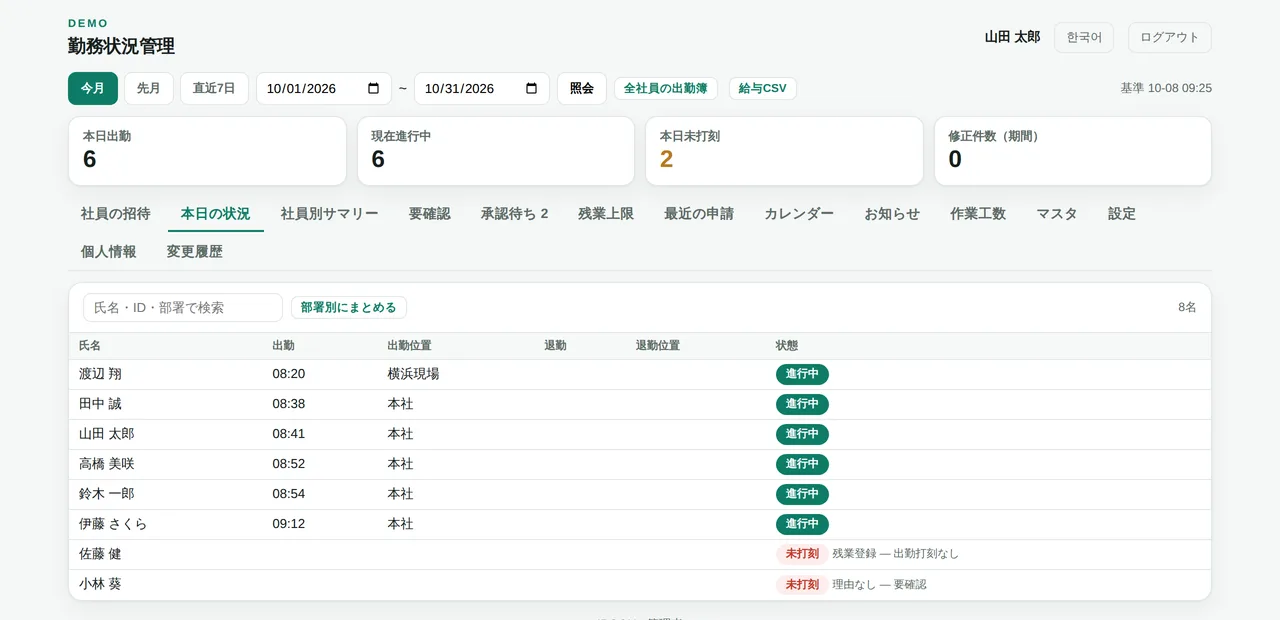Image resolution: width=1280 pixels, height=620 pixels.
Task: Click 未打刻 badge in 佐藤 健 row
Action: point(802,554)
